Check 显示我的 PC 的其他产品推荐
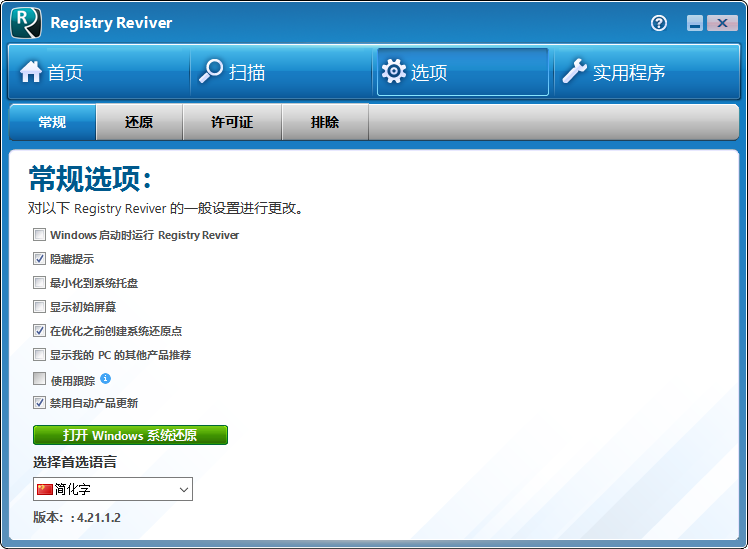The image size is (748, 549). point(40,354)
